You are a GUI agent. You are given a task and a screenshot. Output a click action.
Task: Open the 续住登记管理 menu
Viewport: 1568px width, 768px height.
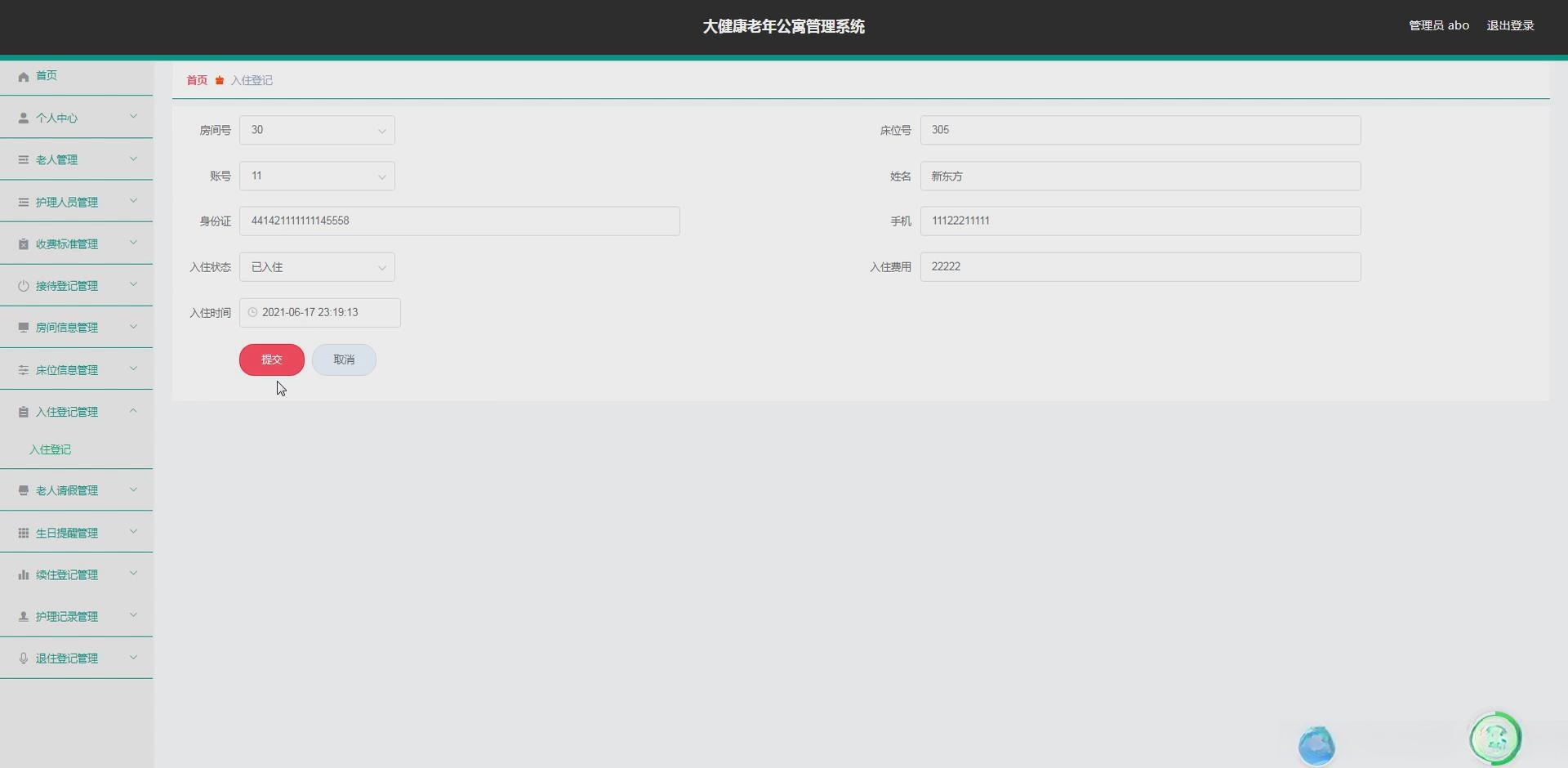click(76, 575)
